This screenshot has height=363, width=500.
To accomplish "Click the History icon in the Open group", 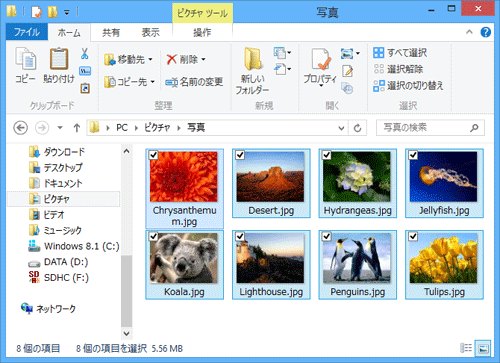I will [x=347, y=88].
